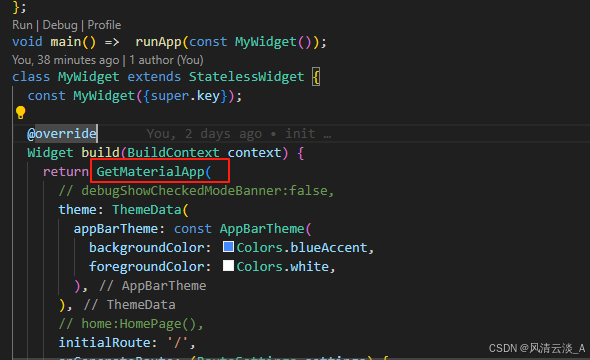Click the AppBarTheme constructor name
Screen dimensions: 590x360
click(x=262, y=229)
